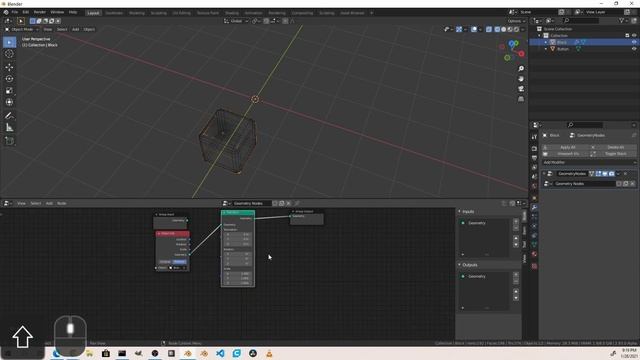
Task: Toggle Collection exclude checkbox in outliner
Action: [x=627, y=36]
